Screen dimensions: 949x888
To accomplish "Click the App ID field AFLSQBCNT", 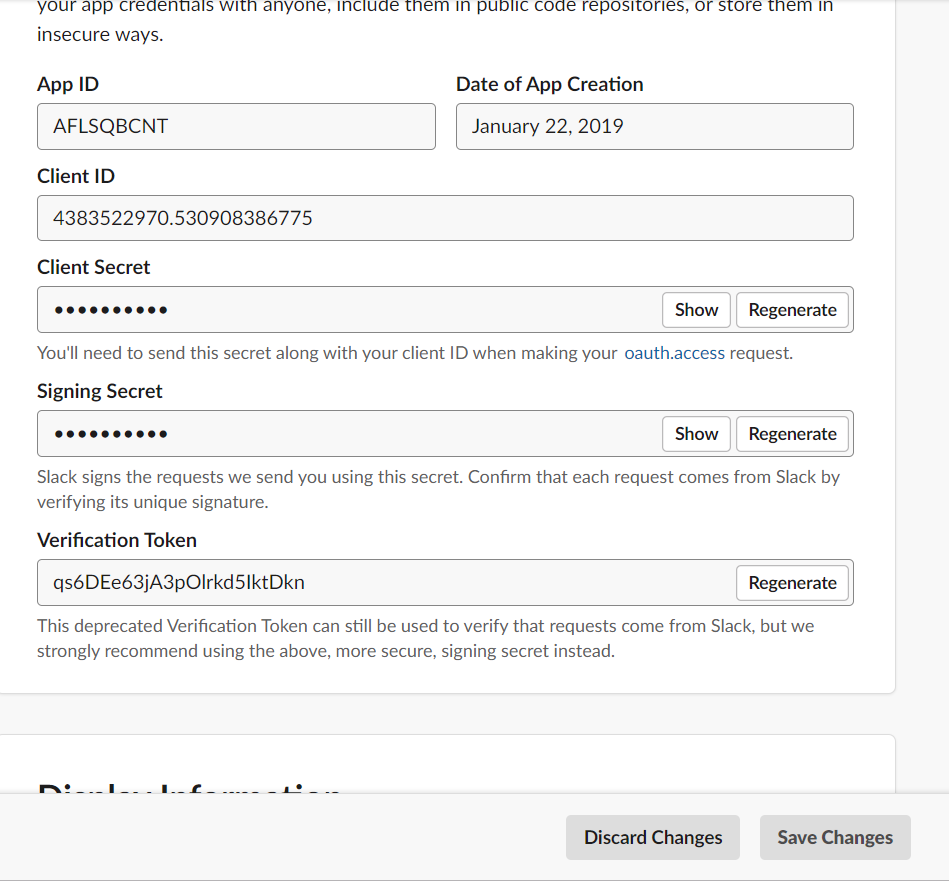I will tap(236, 127).
